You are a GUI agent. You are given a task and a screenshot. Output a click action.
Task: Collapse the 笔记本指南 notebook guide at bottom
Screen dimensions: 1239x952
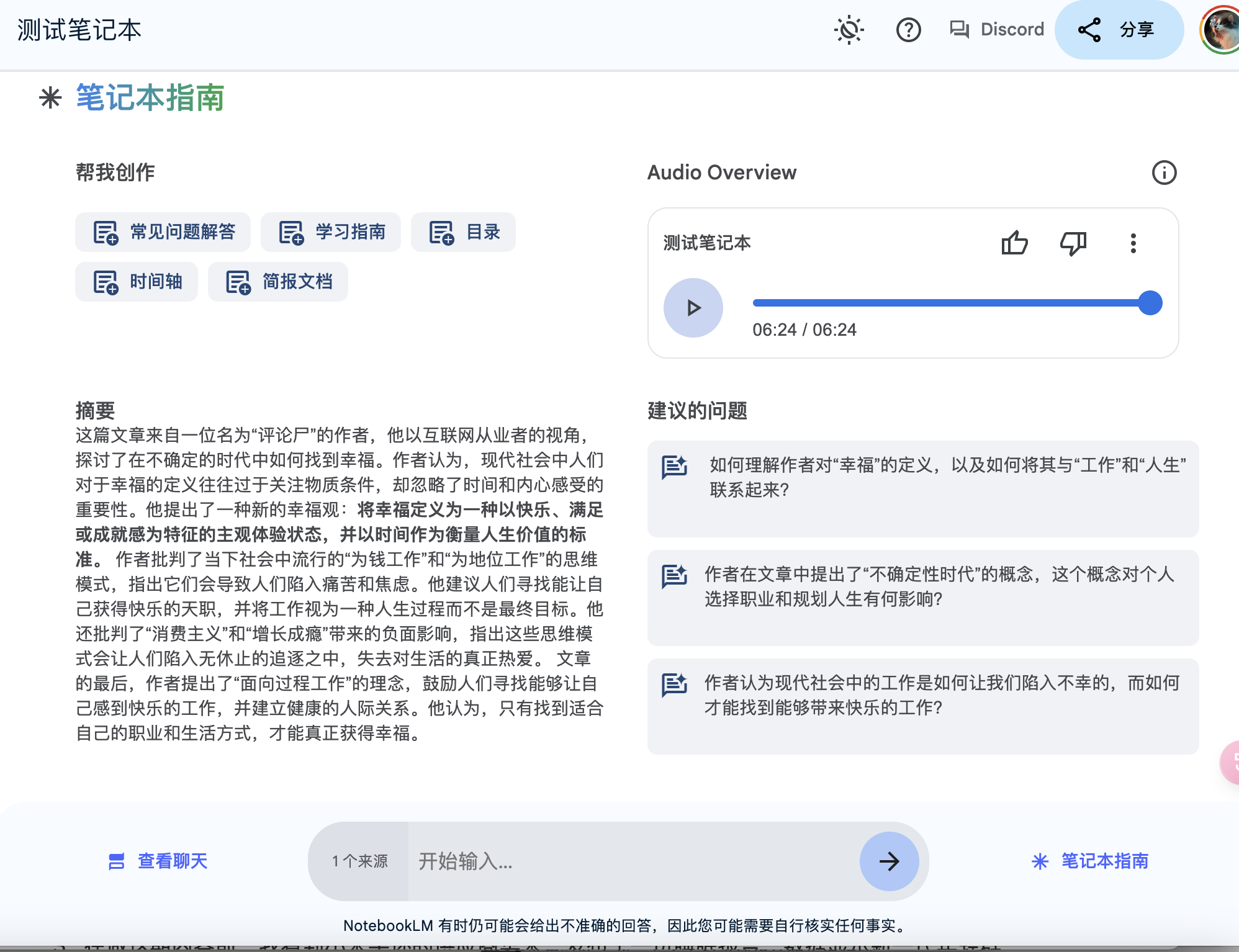1089,861
